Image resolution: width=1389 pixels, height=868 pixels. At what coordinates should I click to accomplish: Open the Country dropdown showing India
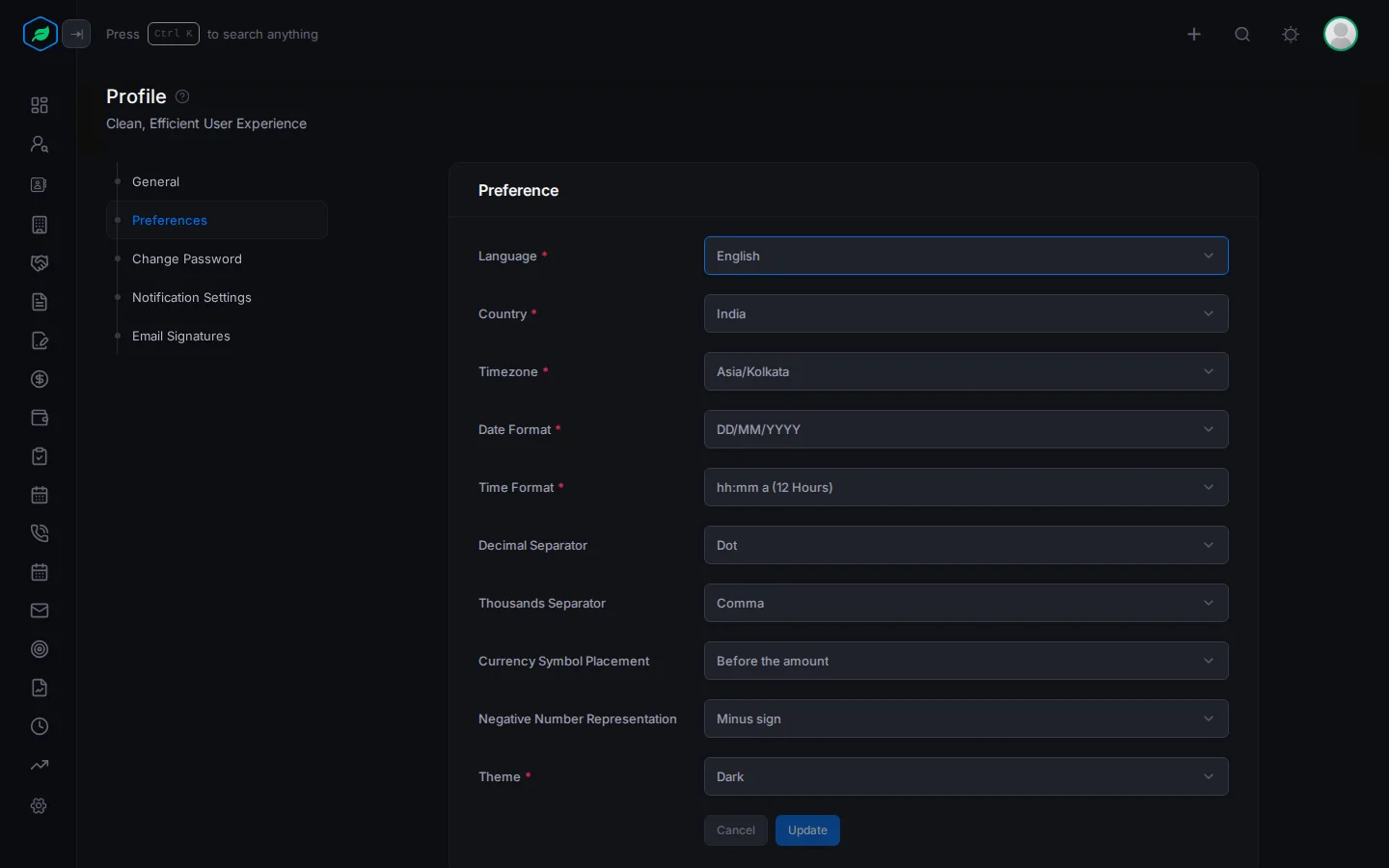966,313
